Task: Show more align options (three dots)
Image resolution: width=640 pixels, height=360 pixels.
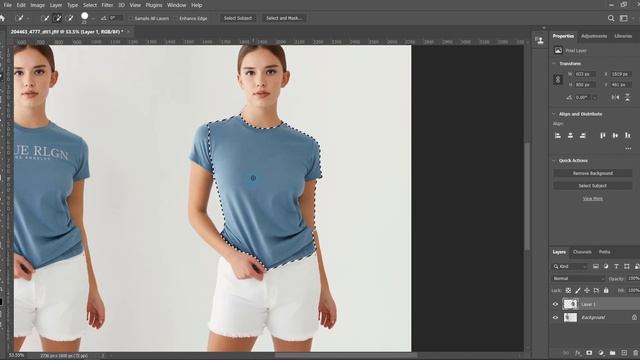Action: pos(628,149)
